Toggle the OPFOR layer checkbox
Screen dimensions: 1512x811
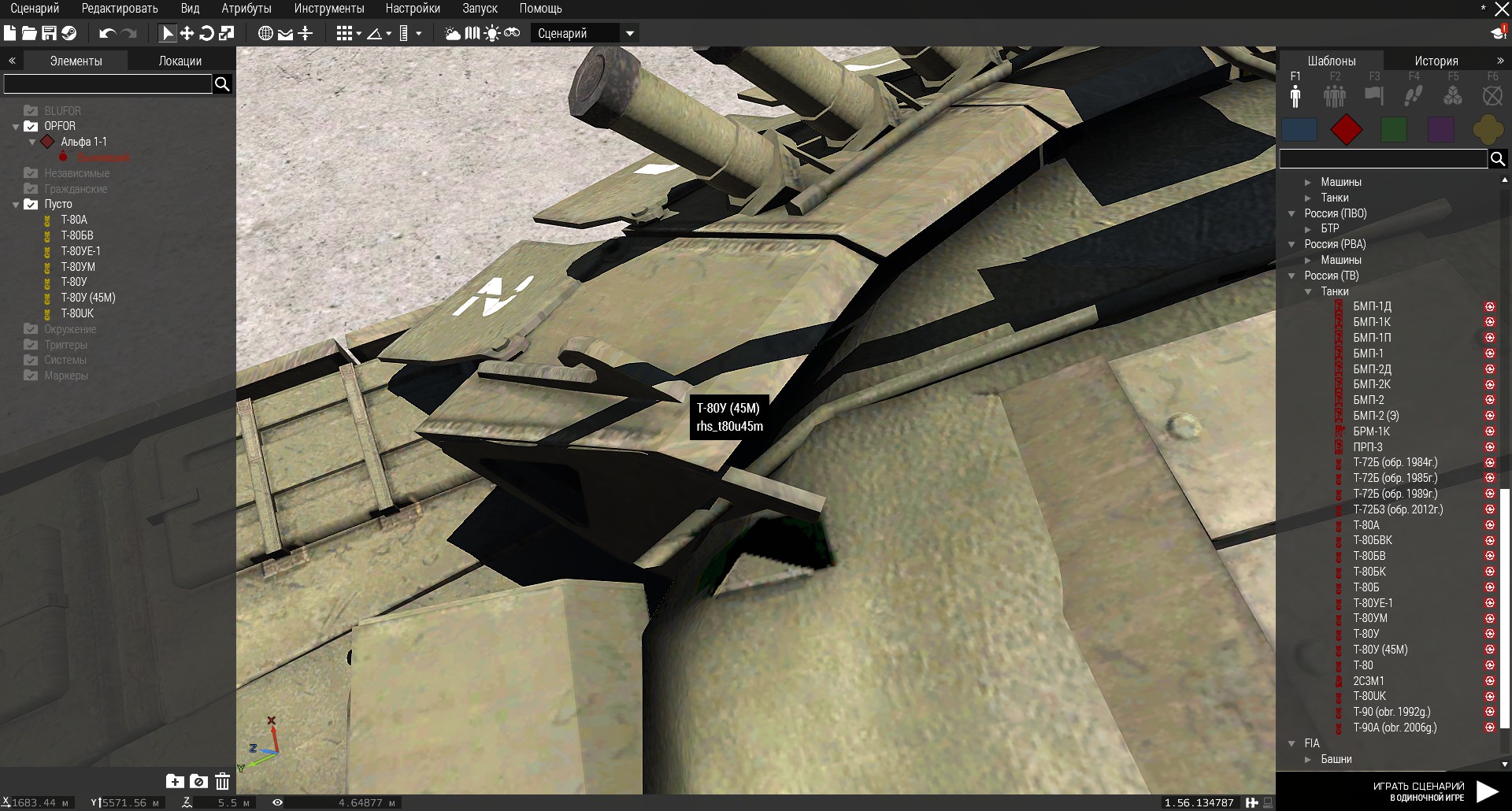(31, 127)
